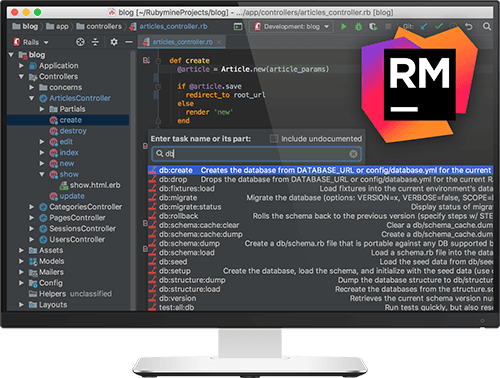Image resolution: width=500 pixels, height=378 pixels.
Task: Close the articles_controller.rb tab
Action: pos(219,42)
